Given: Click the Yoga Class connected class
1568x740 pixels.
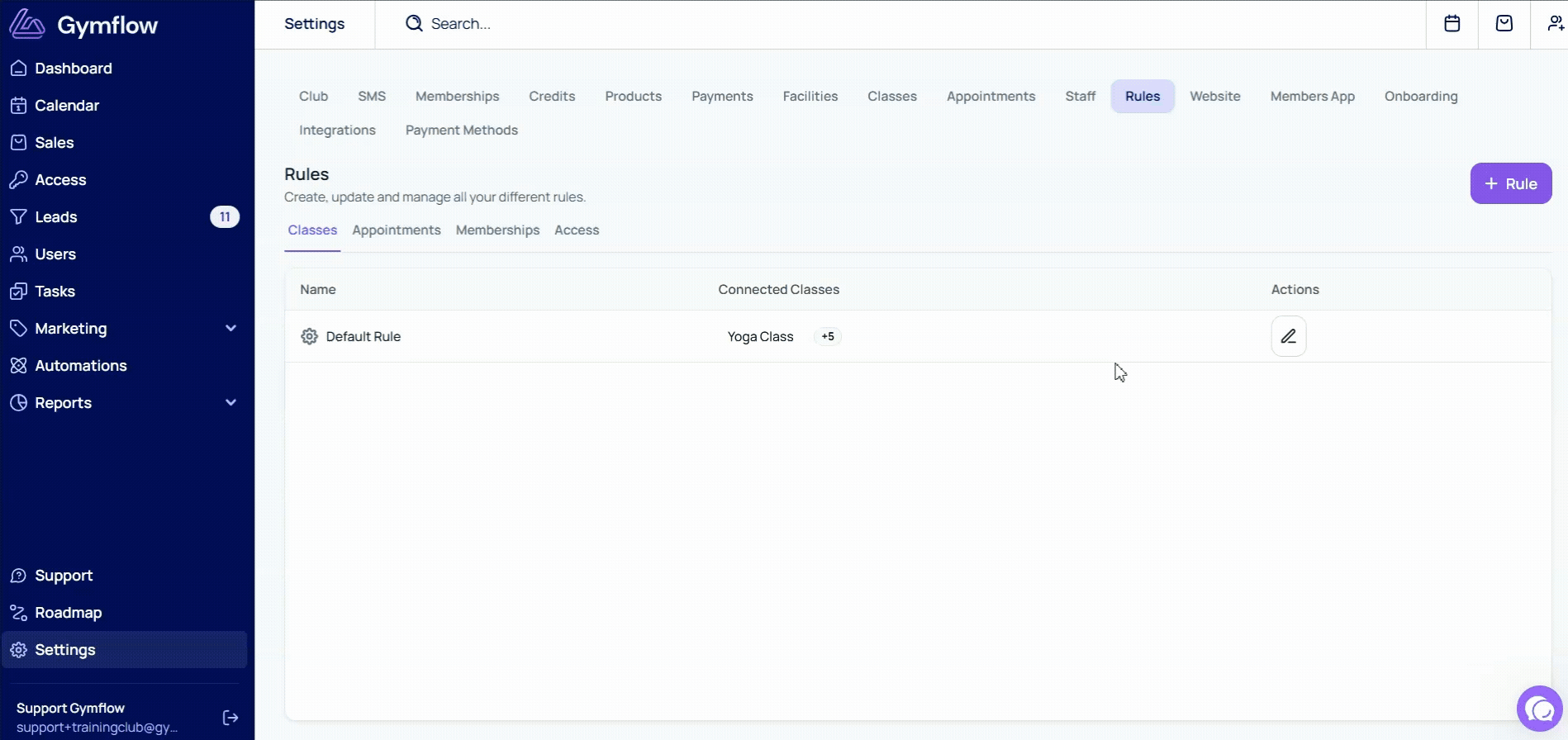Looking at the screenshot, I should 760,337.
